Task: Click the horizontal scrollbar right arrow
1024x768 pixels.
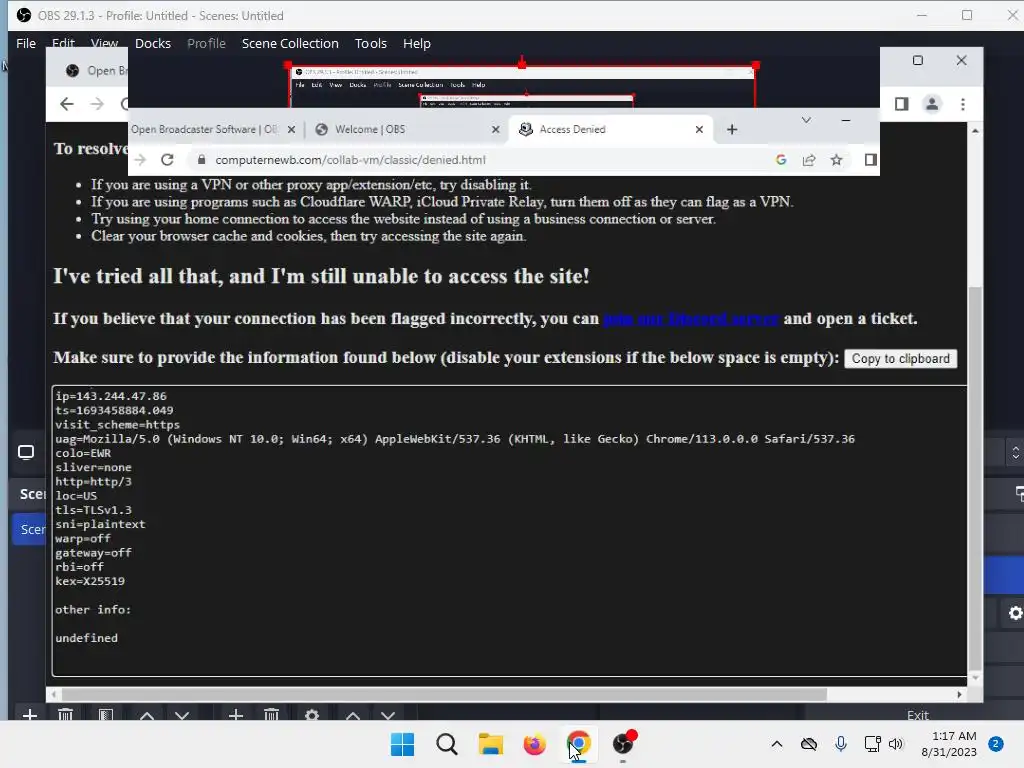Action: 959,694
